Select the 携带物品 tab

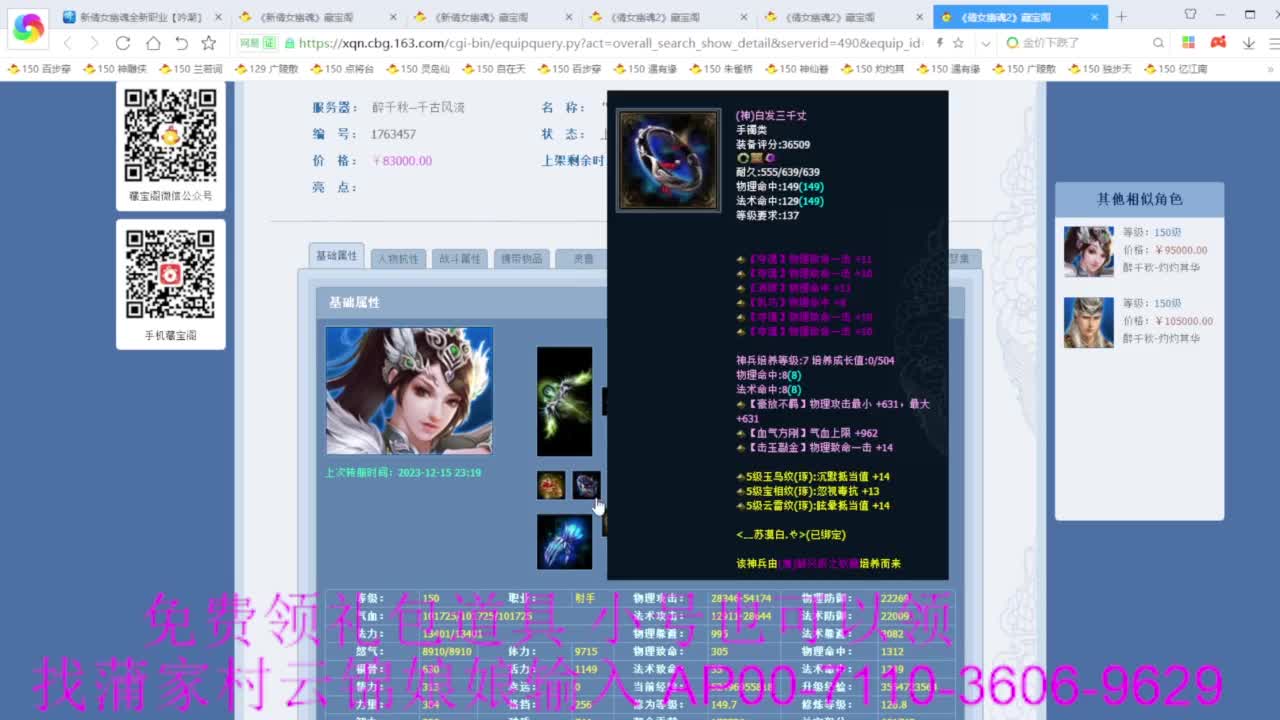[x=520, y=258]
